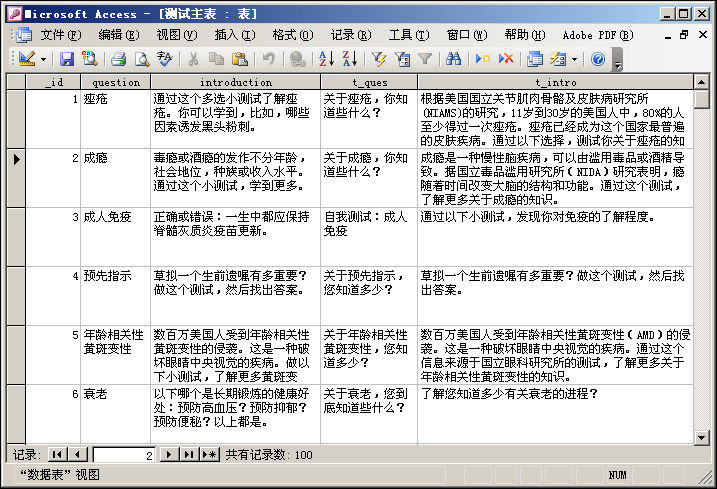Click the Spelling check icon
Screen dimensions: 717x489
click(165, 59)
